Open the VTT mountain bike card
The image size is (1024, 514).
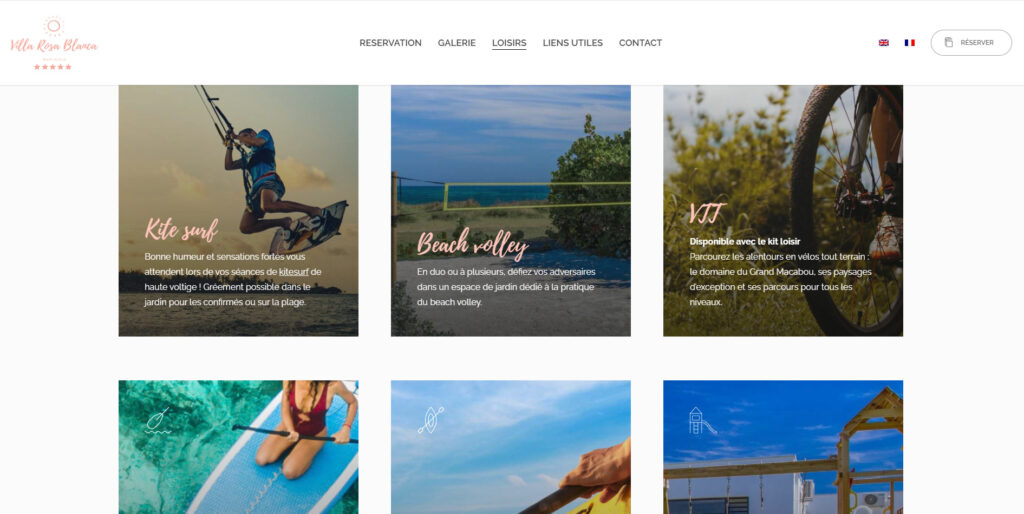pos(783,210)
